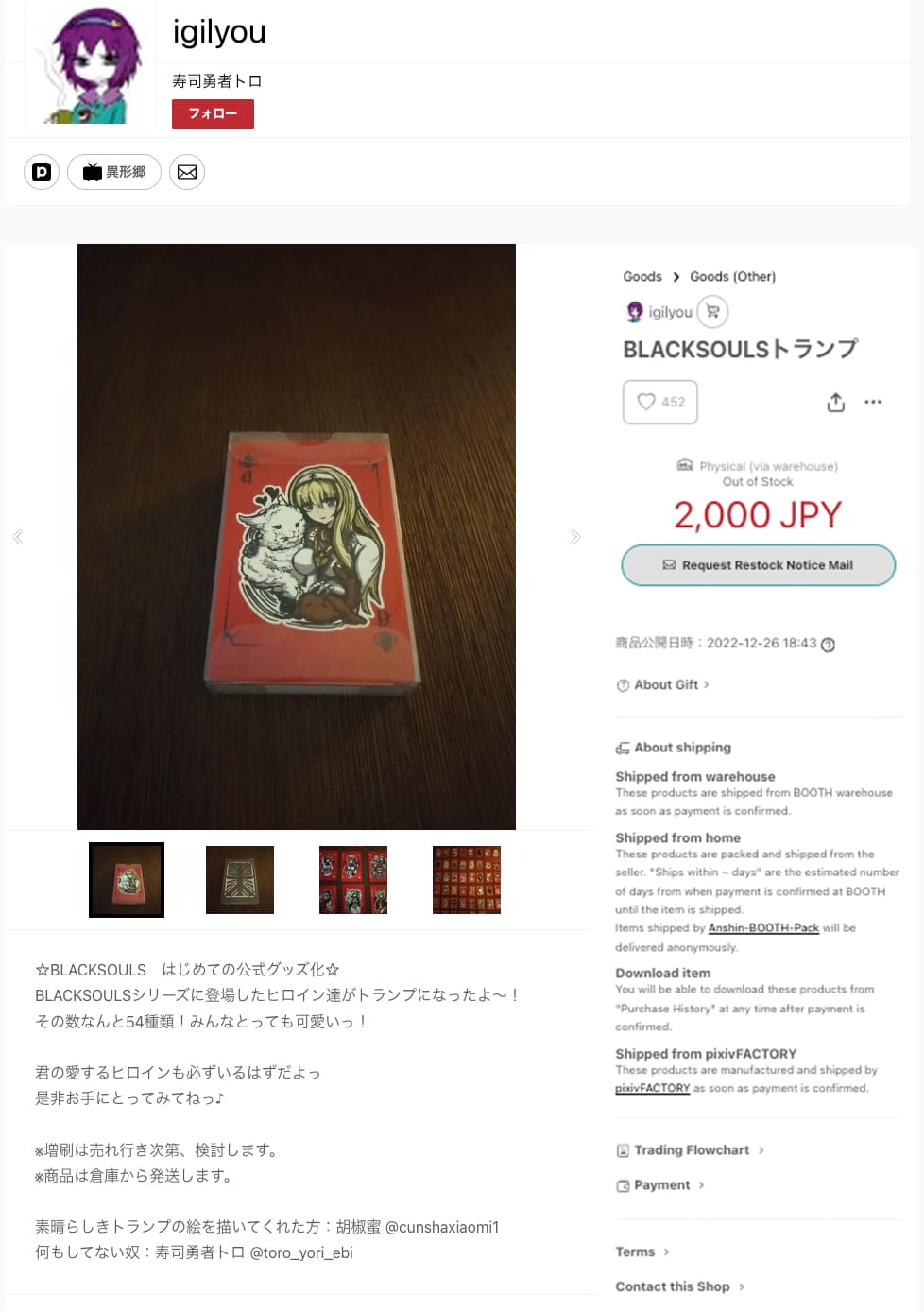Toggle the red フォロー follow button
This screenshot has width=924, height=1312.
213,113
